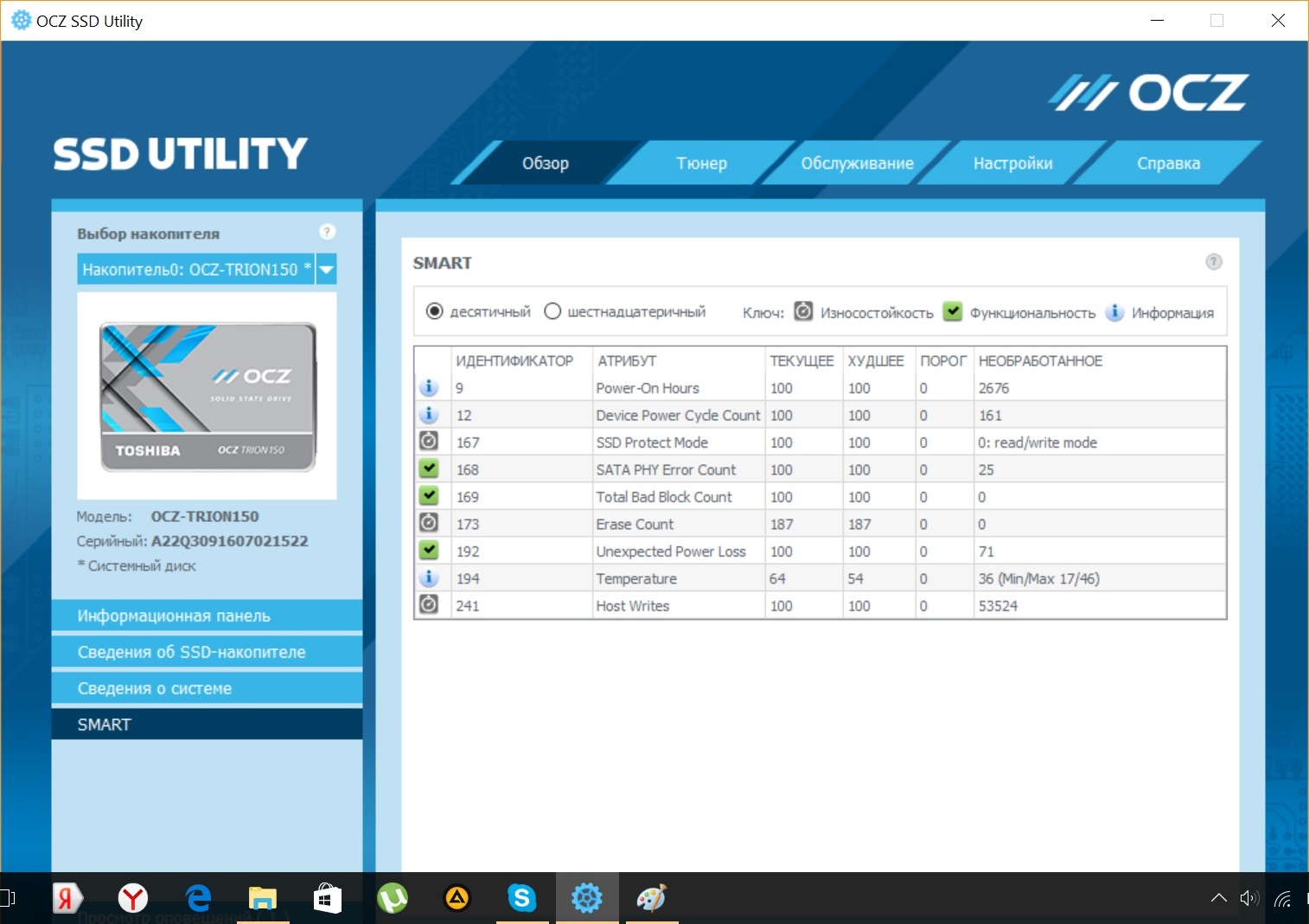Open Сведения об SSD-накопителе section
This screenshot has height=924, width=1309.
point(207,652)
